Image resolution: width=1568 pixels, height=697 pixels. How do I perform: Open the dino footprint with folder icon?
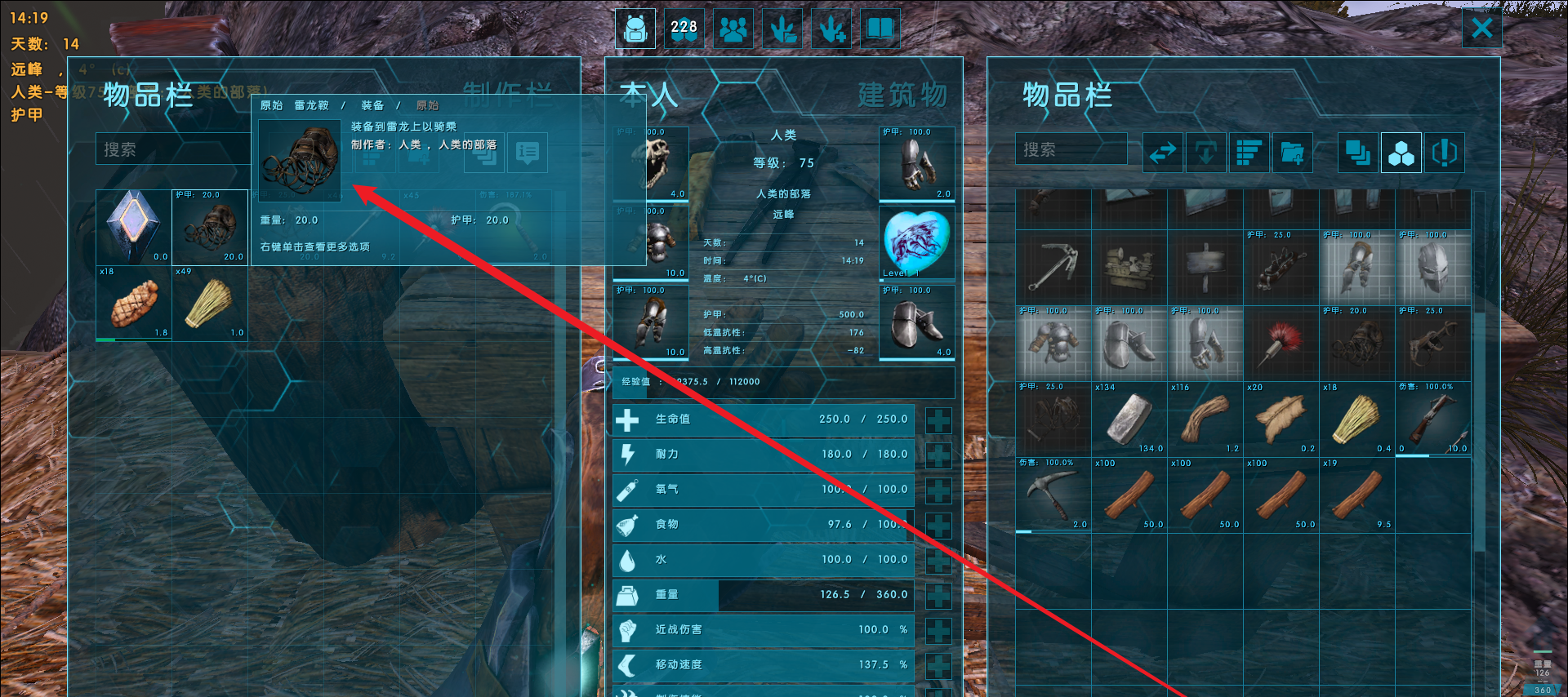782,29
